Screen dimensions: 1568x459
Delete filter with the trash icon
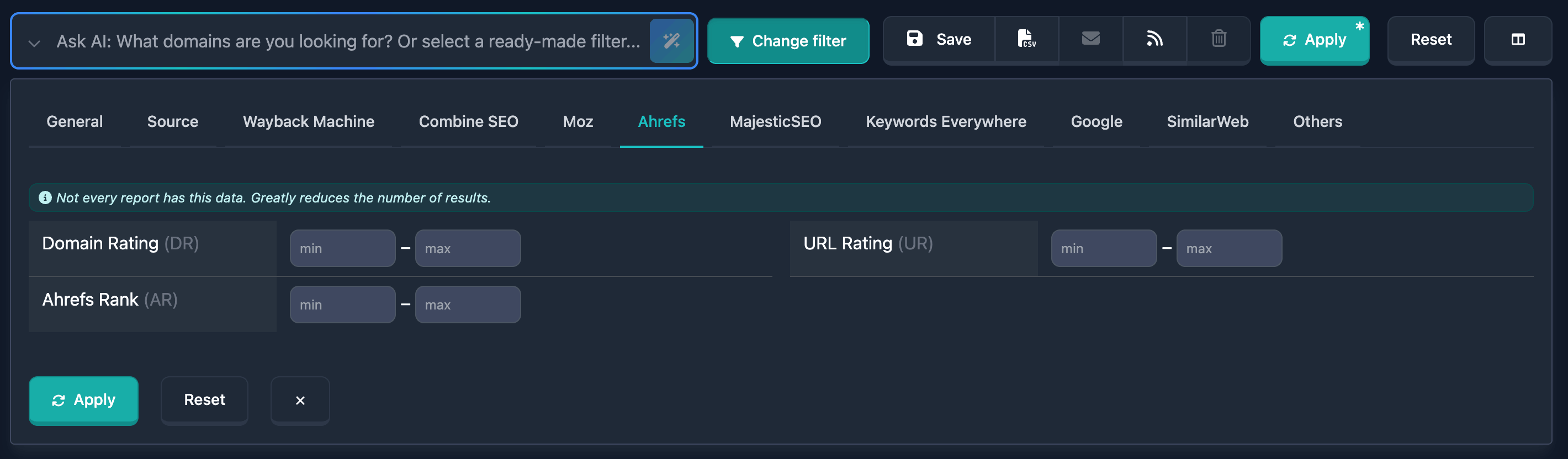tap(1218, 40)
